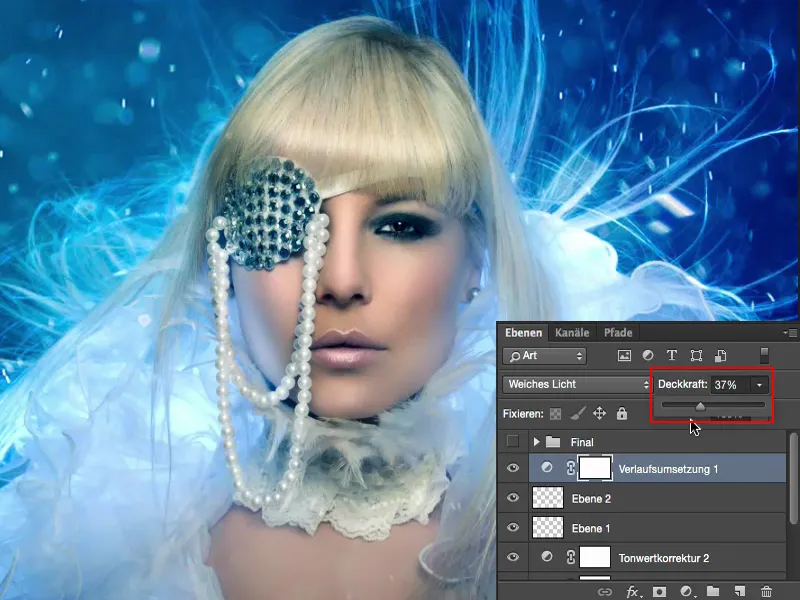Click the link layers icon
Image resolution: width=800 pixels, height=600 pixels.
605,592
